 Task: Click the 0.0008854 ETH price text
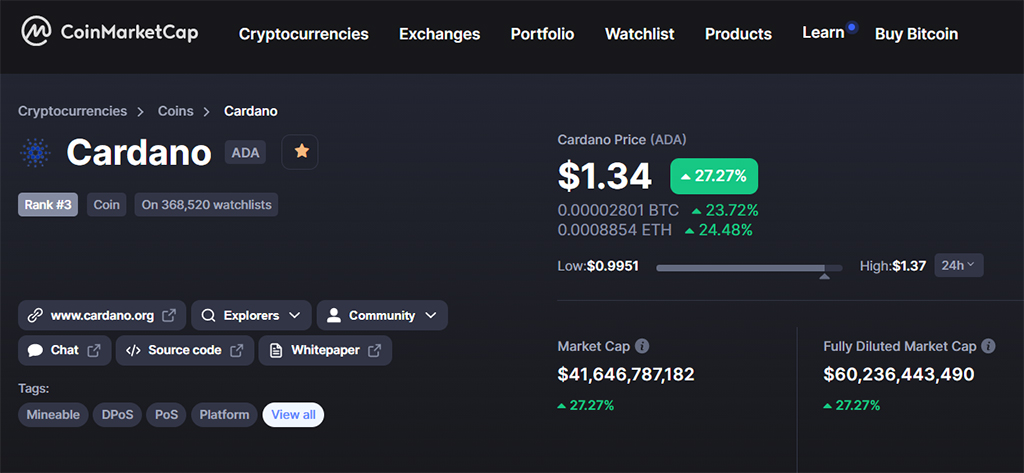pyautogui.click(x=615, y=230)
